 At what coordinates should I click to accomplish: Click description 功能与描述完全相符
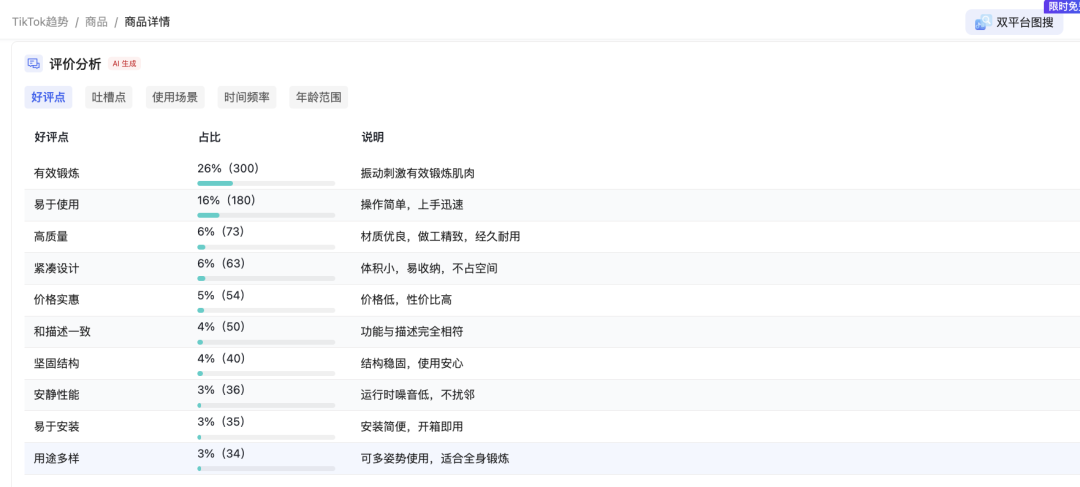pos(412,332)
